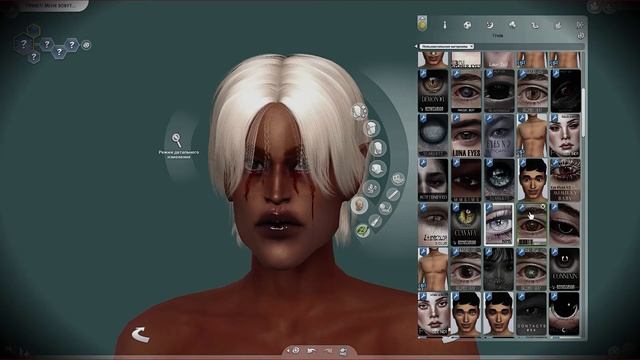Open the hair category icon
Screen dimensions: 640x360
(x=371, y=128)
